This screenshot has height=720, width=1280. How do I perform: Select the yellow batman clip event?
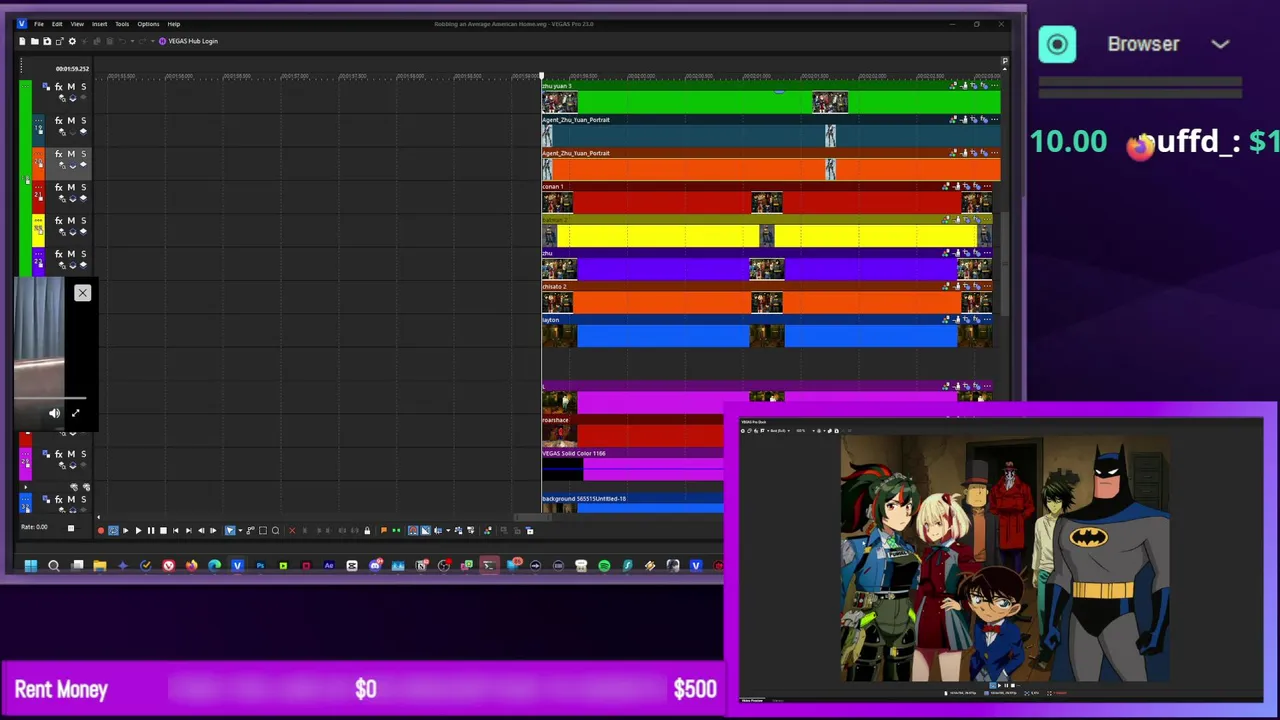tap(768, 236)
